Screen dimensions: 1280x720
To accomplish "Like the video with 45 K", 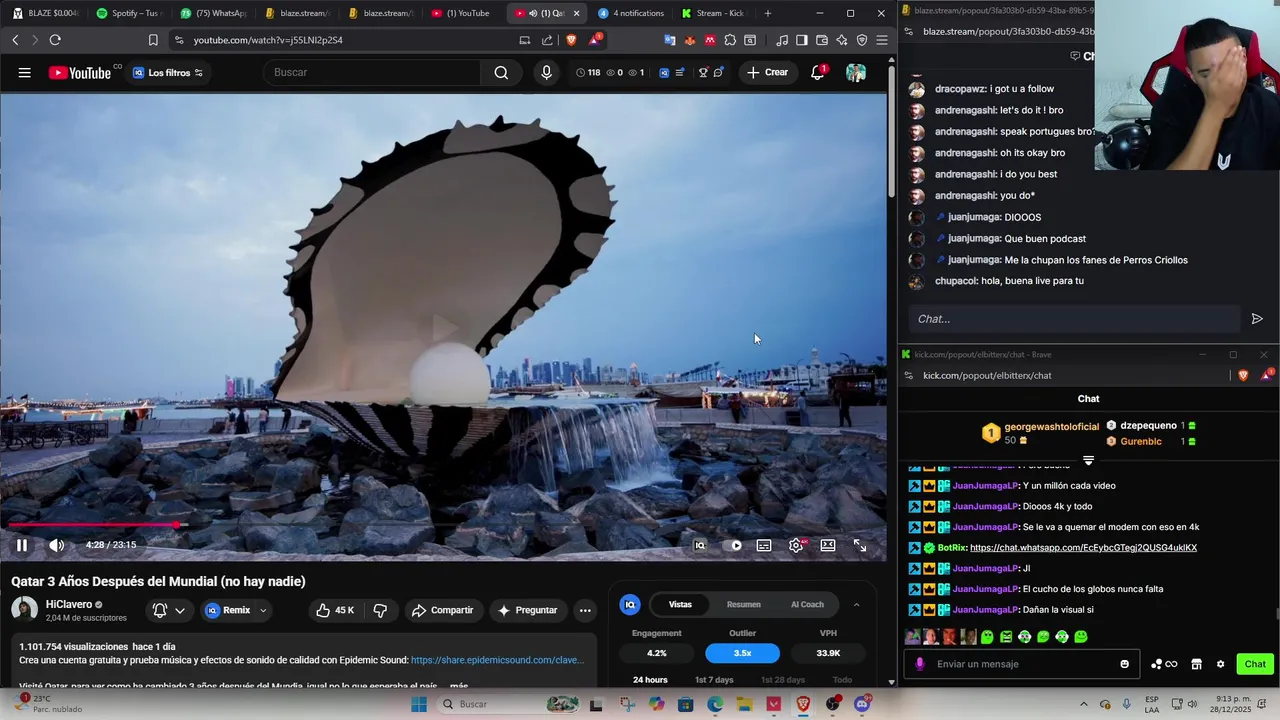I will coord(335,610).
